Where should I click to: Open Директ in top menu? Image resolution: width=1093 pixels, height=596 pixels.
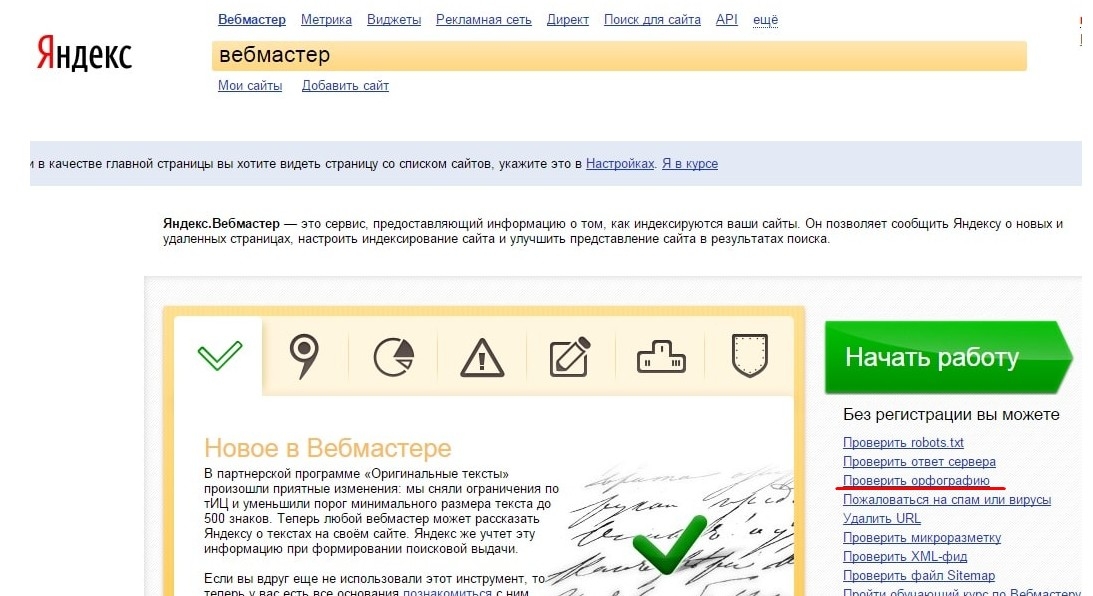[x=567, y=20]
